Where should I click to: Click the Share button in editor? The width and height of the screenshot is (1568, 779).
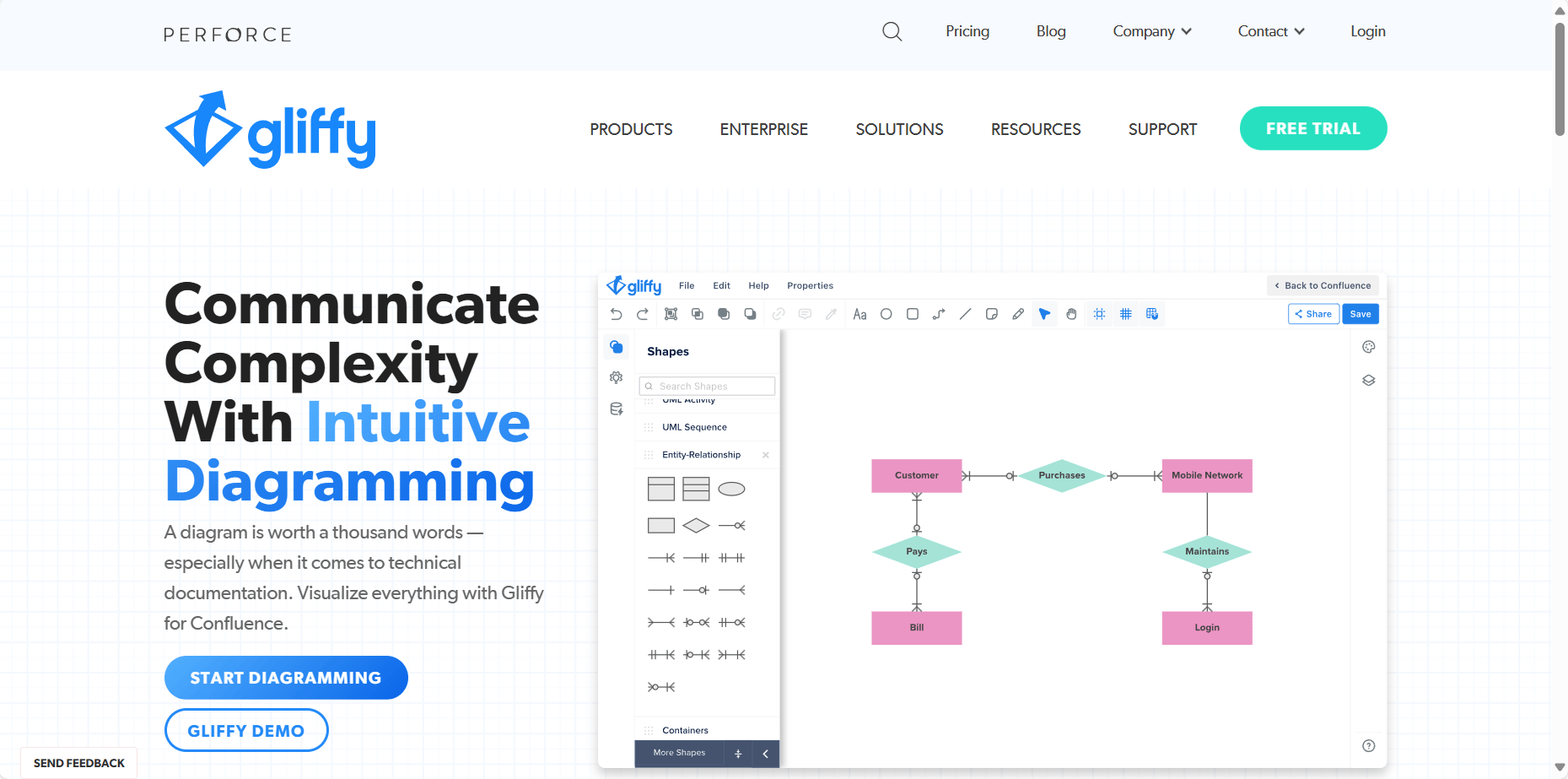tap(1313, 314)
